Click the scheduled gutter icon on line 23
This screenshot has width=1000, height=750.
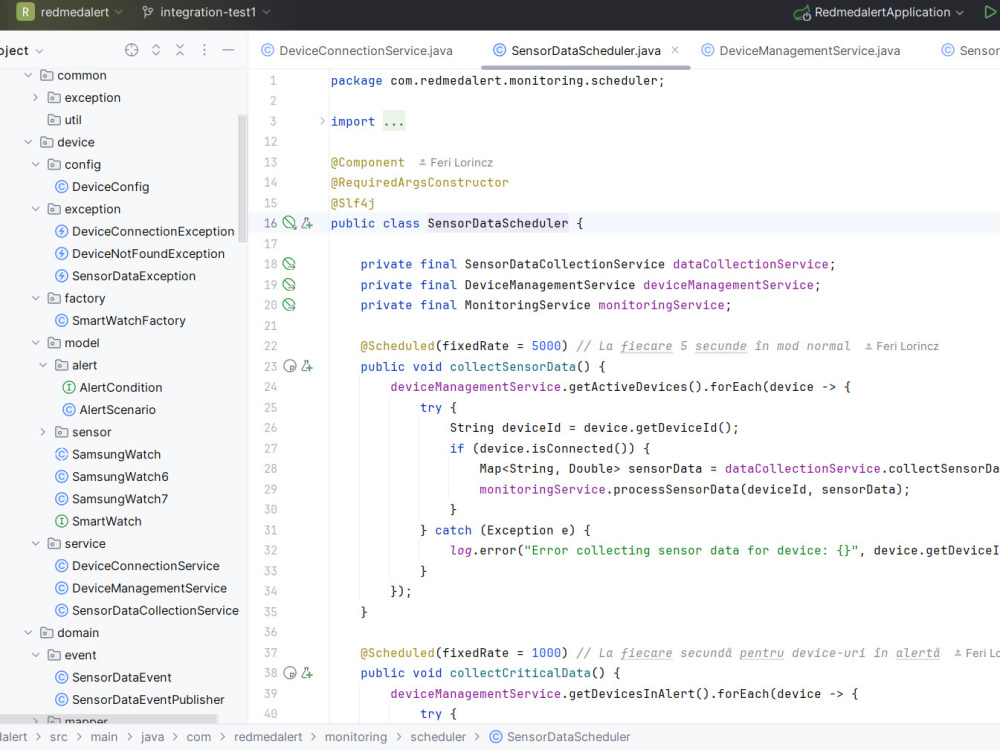pos(290,366)
